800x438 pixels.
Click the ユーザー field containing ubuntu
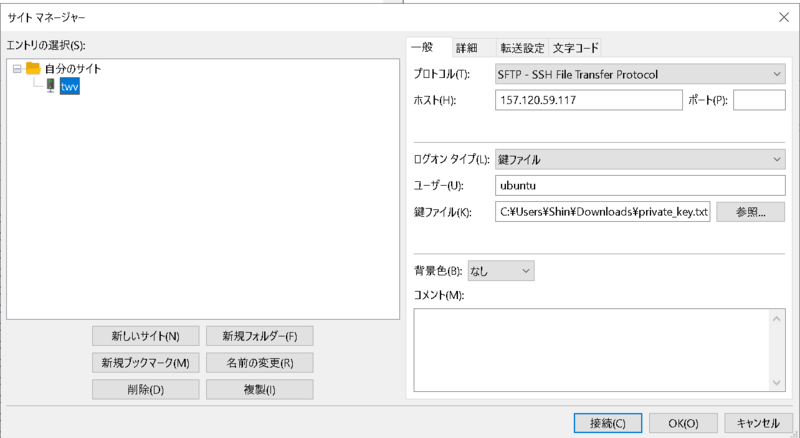pos(640,185)
